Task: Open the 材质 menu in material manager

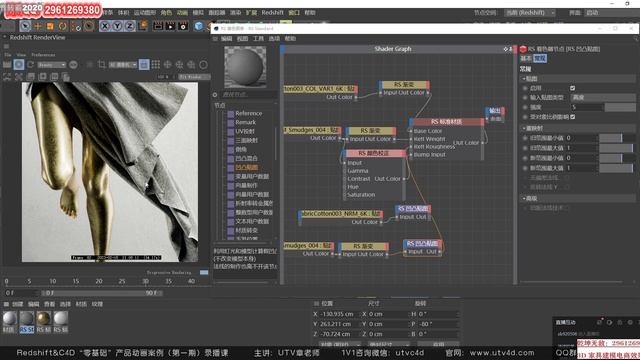Action: (x=81, y=304)
